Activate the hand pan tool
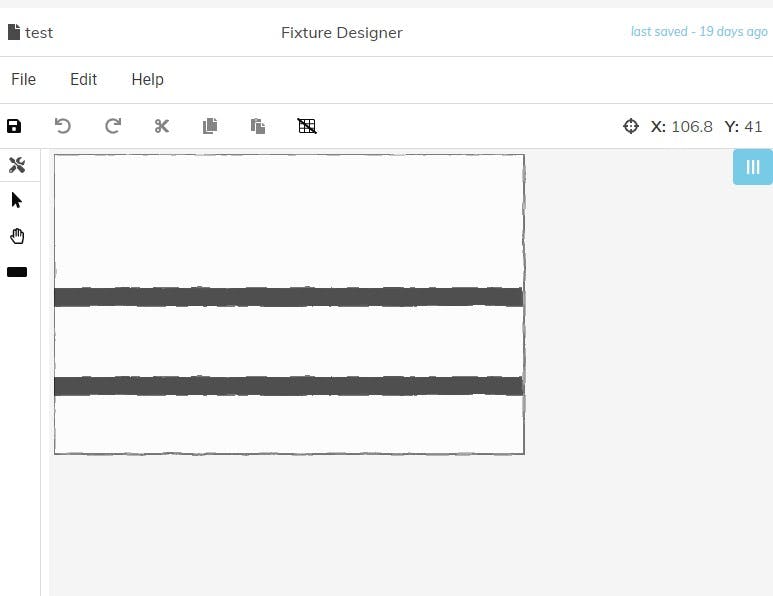The height and width of the screenshot is (596, 773). 17,236
